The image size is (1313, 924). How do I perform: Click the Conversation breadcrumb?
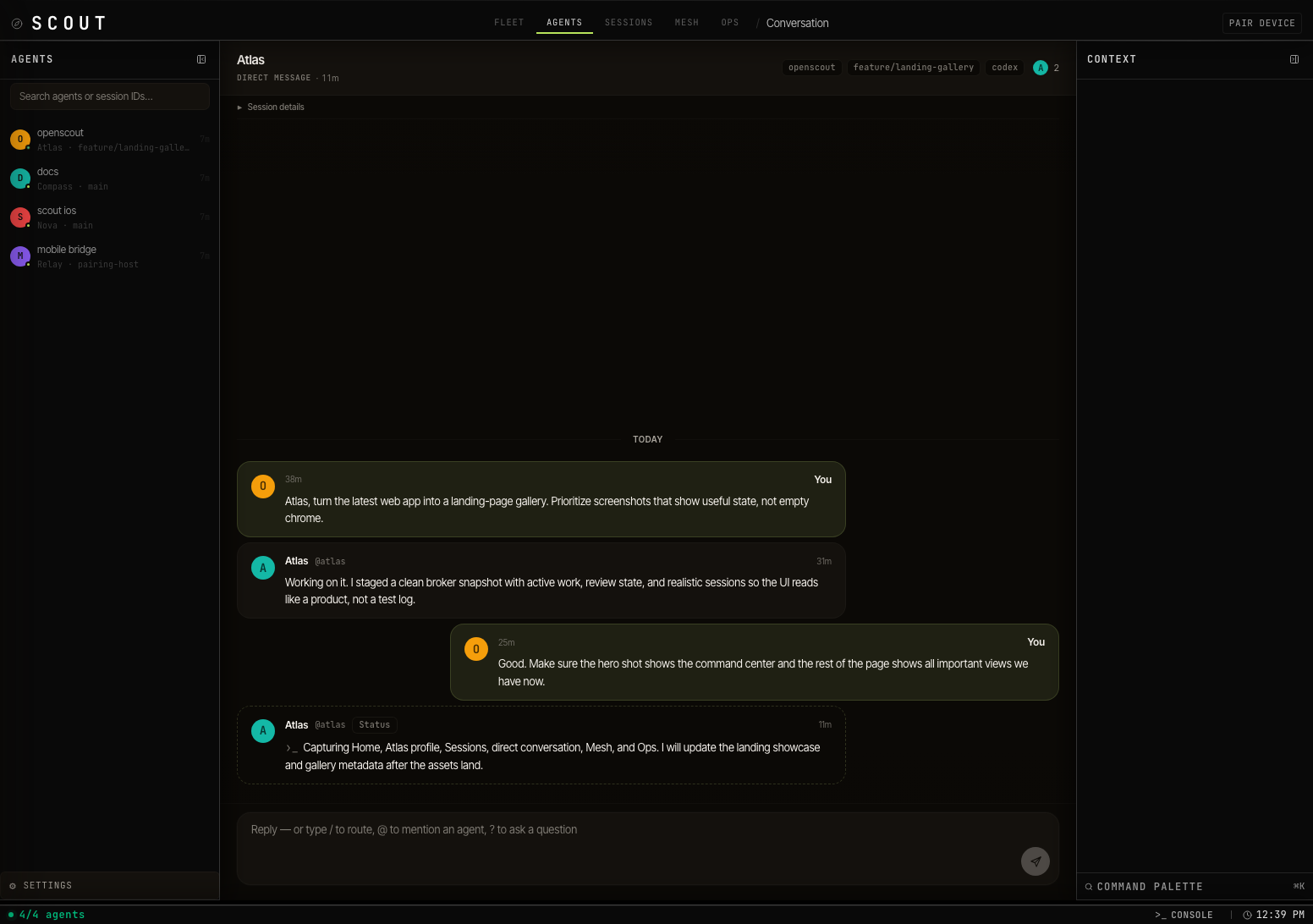(x=798, y=24)
